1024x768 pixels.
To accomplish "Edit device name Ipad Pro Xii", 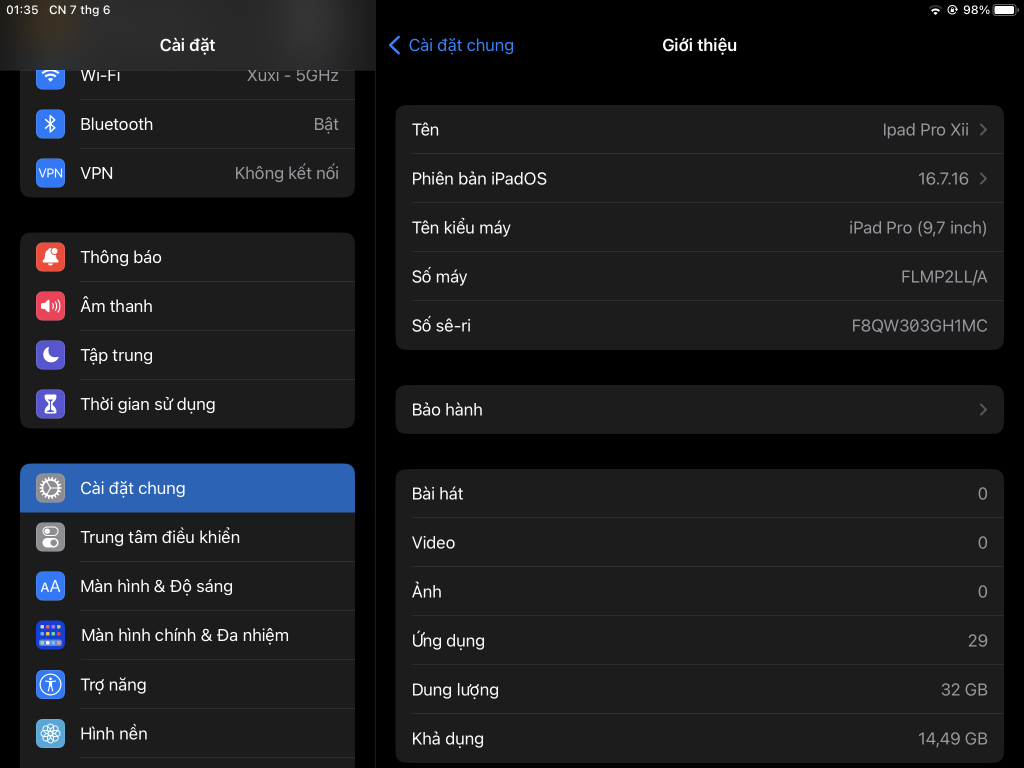I will click(x=925, y=129).
